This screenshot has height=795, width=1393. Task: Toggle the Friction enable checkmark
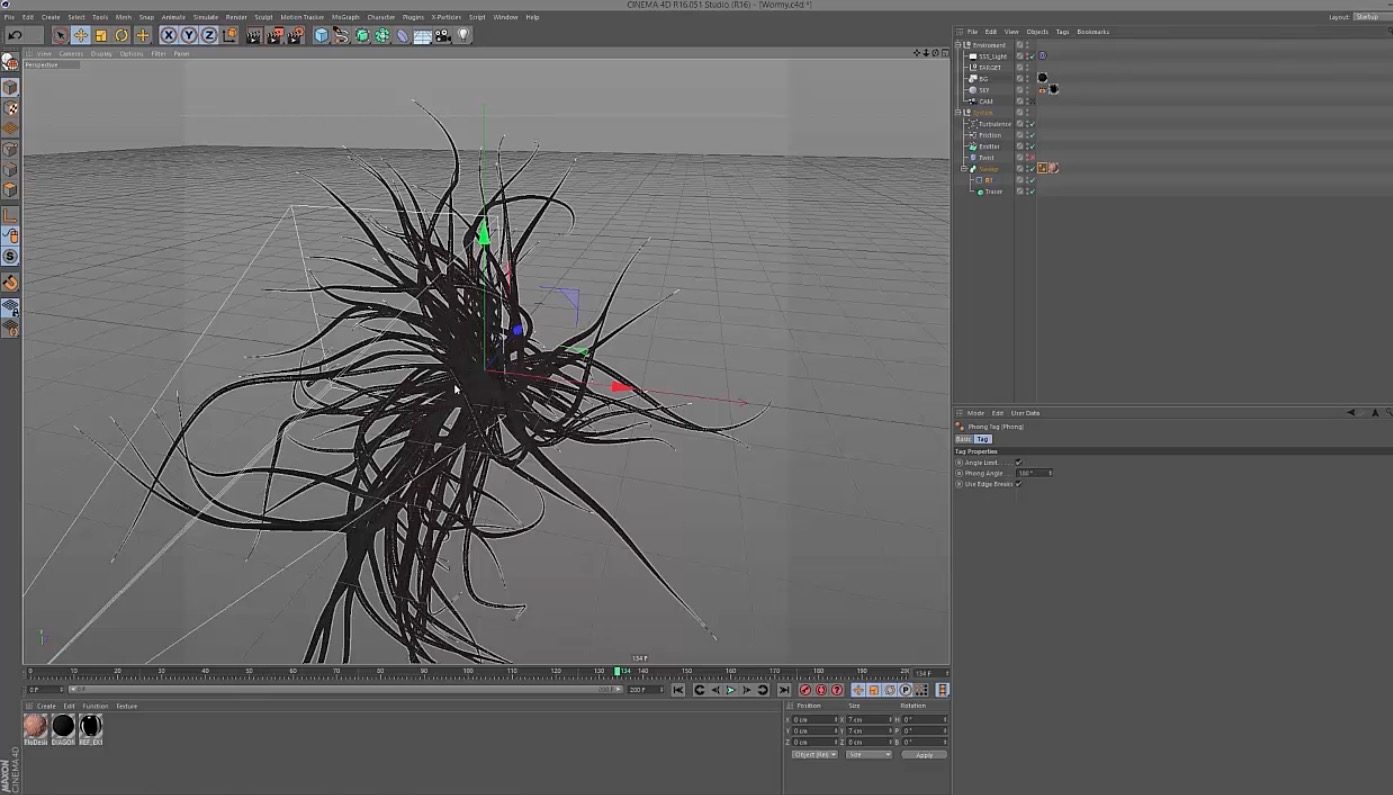1032,135
